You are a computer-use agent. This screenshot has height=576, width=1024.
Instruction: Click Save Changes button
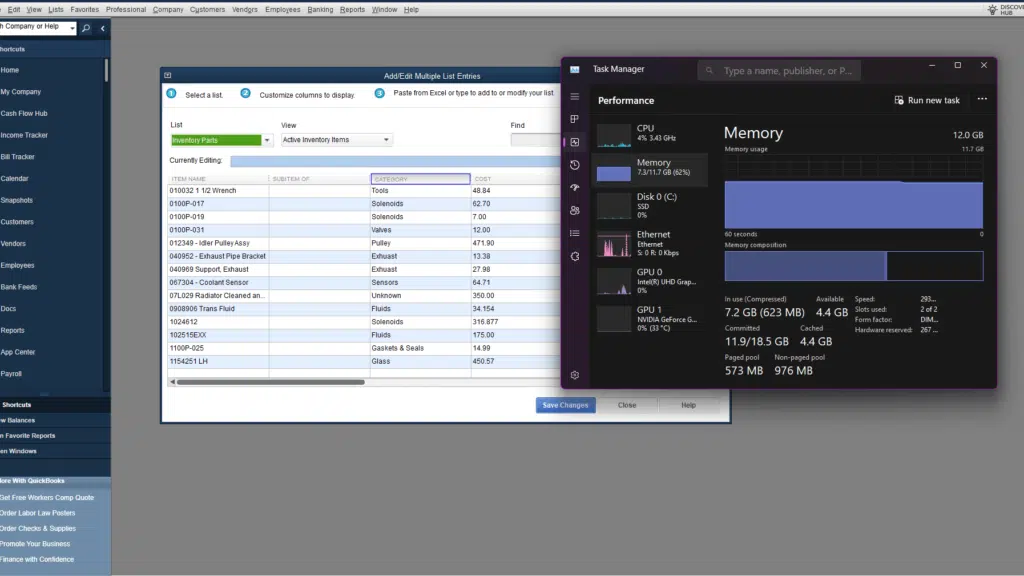(x=566, y=405)
